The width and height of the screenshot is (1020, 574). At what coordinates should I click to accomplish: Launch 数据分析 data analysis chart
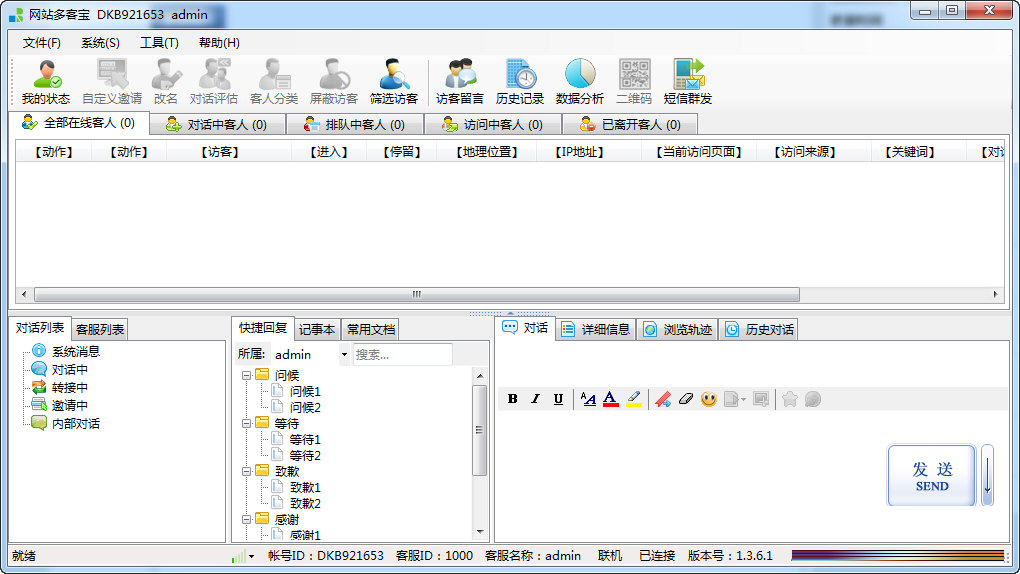point(580,81)
